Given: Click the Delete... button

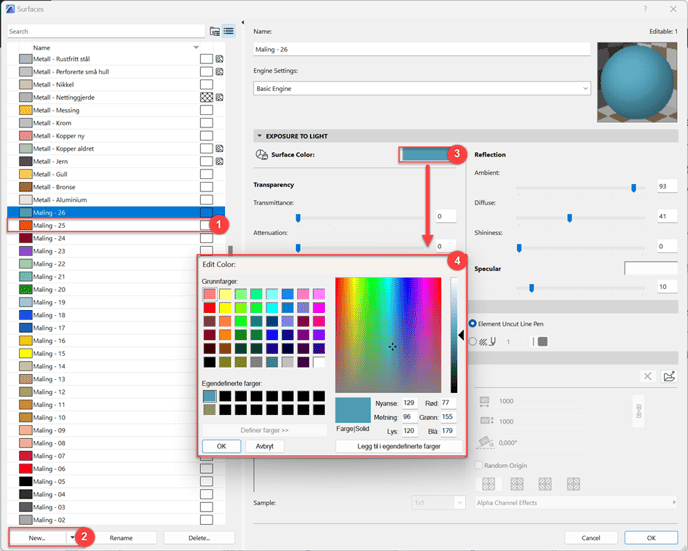Looking at the screenshot, I should (x=199, y=538).
